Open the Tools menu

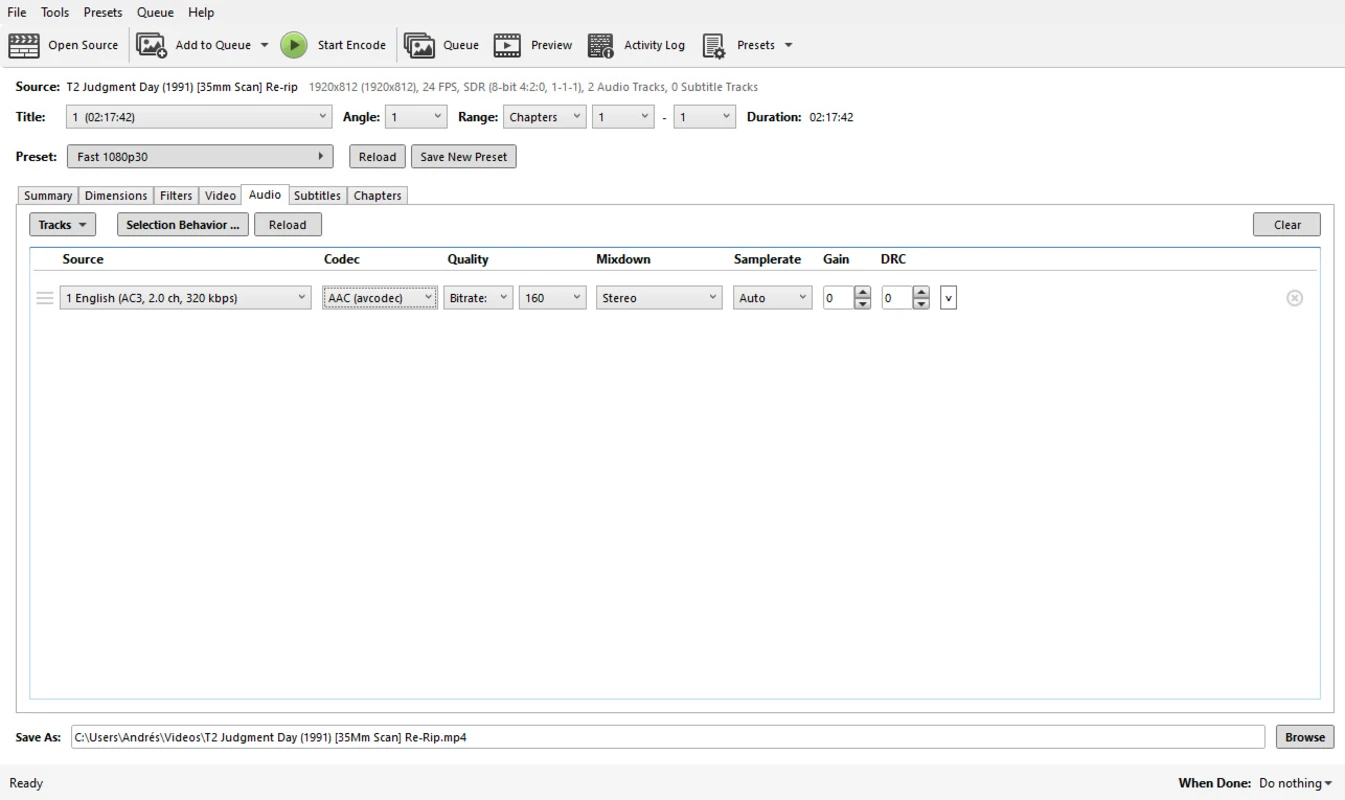(x=55, y=12)
